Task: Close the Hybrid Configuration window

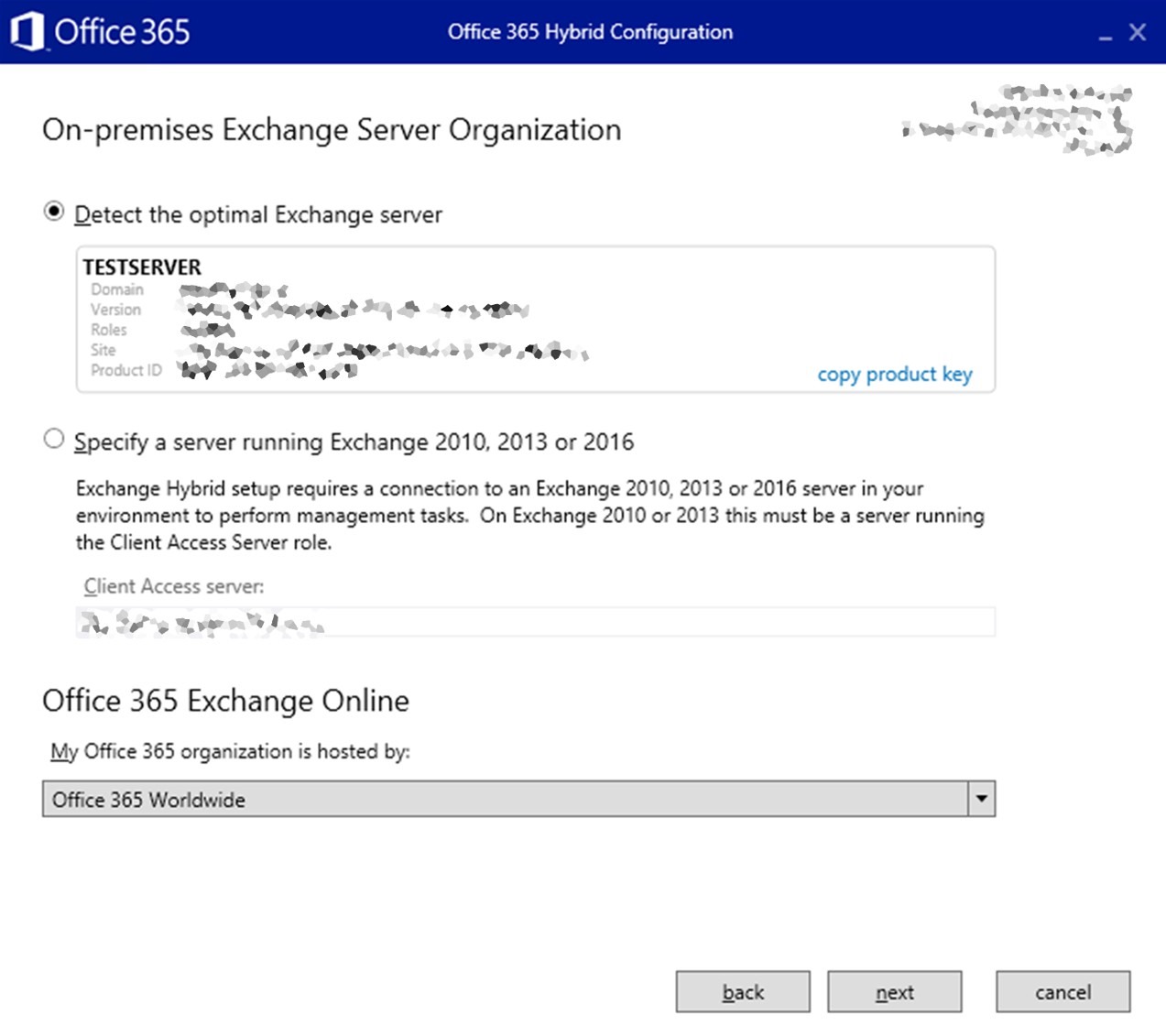Action: [1138, 32]
